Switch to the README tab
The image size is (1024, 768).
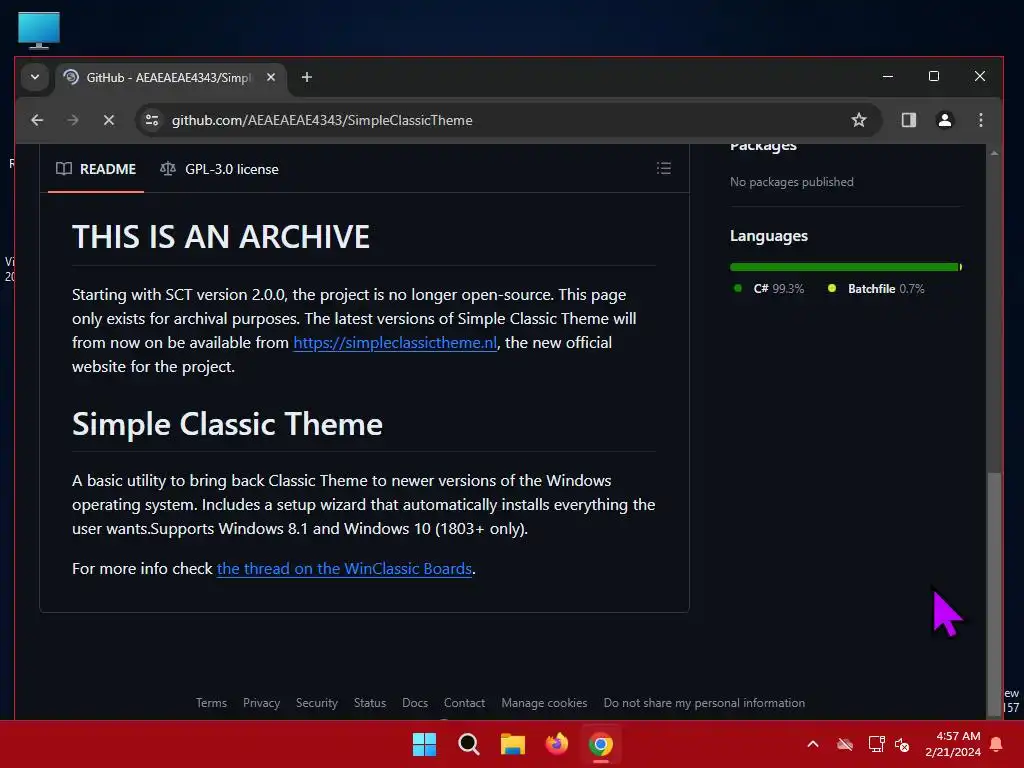pos(96,169)
